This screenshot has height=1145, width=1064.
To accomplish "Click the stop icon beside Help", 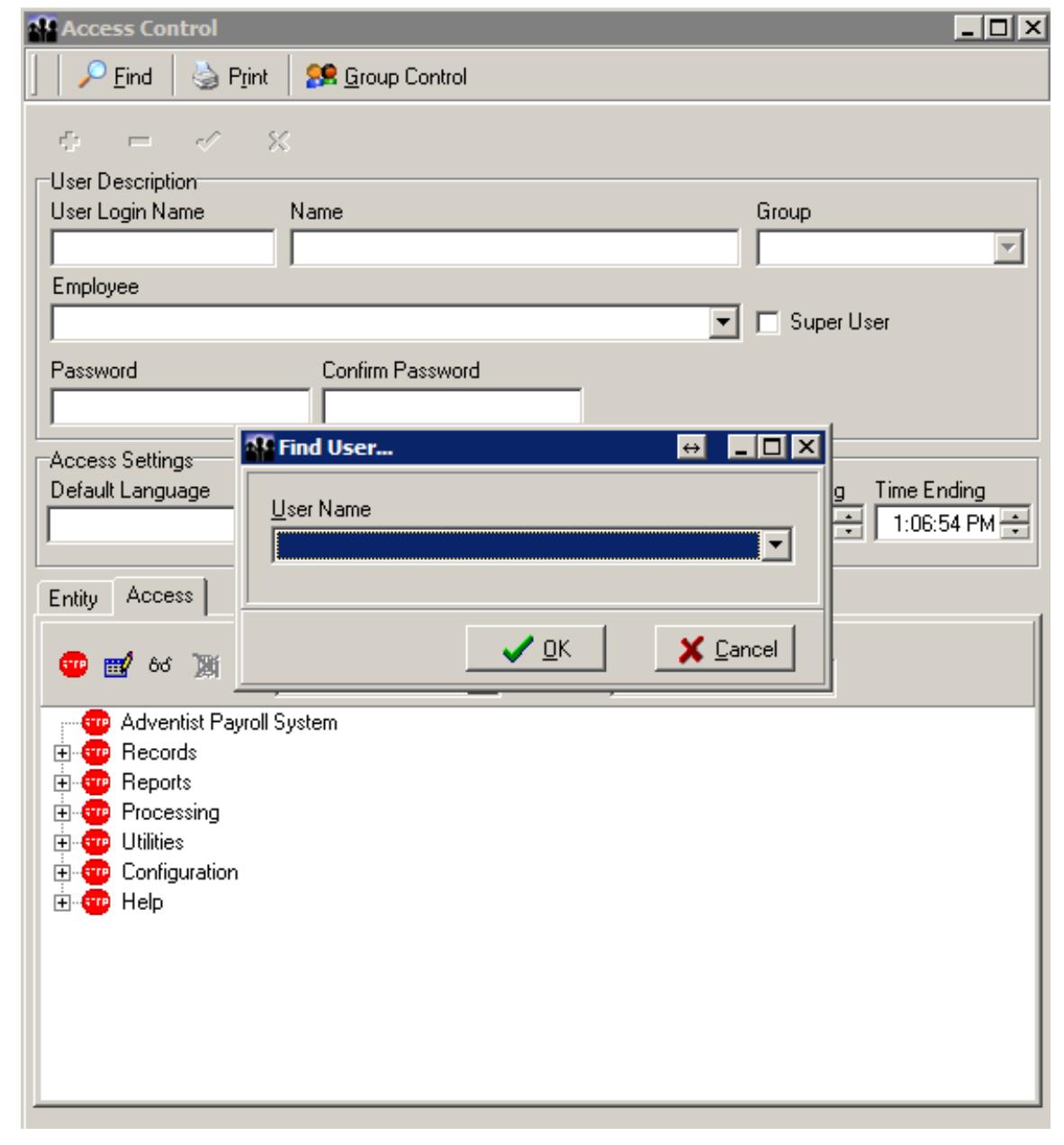I will pyautogui.click(x=95, y=902).
